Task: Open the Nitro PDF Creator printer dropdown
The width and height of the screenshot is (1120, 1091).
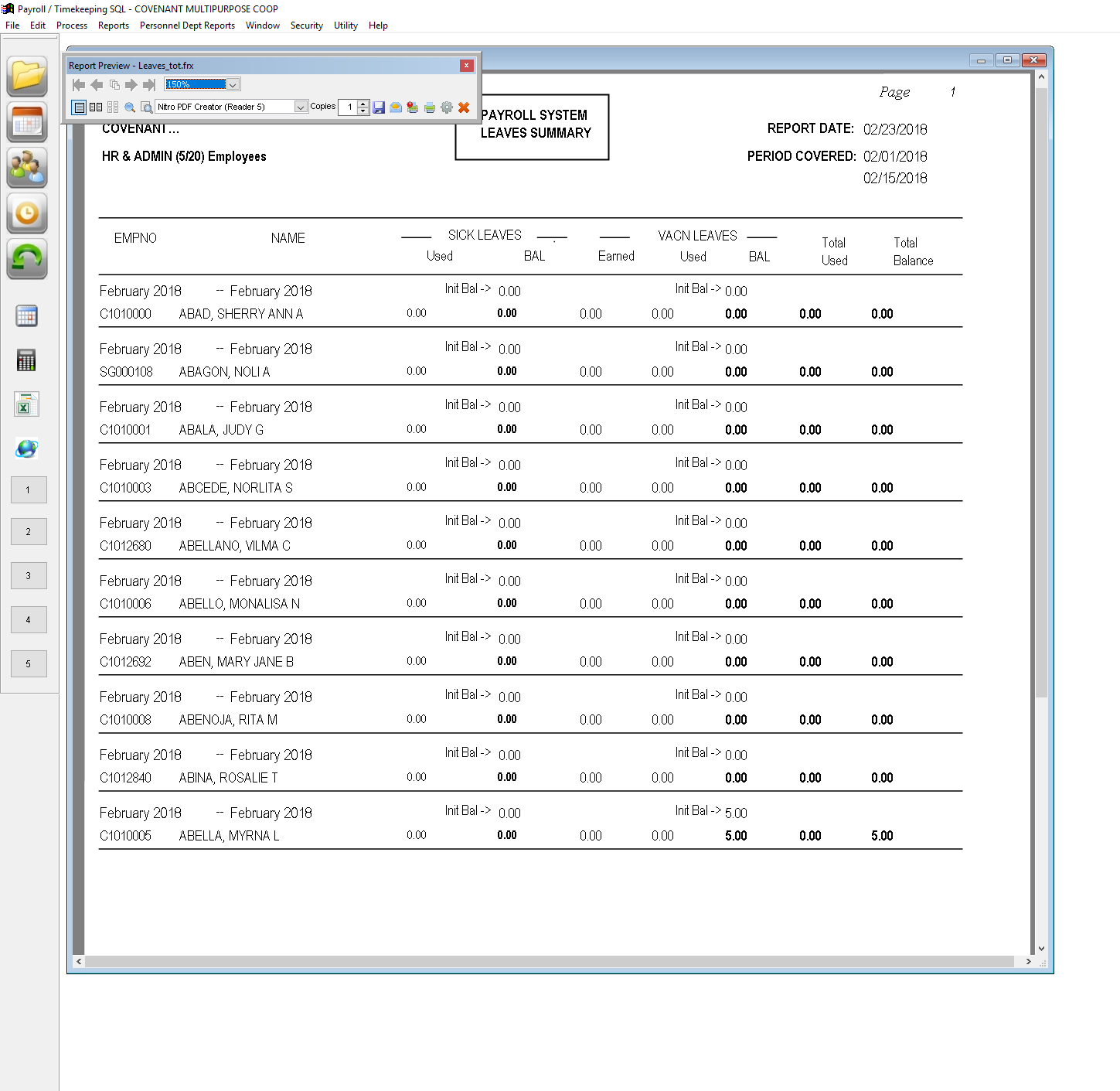Action: point(301,107)
